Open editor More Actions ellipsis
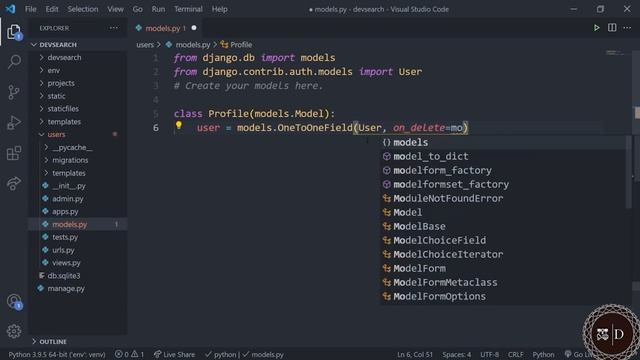This screenshot has height=360, width=640. [x=627, y=28]
